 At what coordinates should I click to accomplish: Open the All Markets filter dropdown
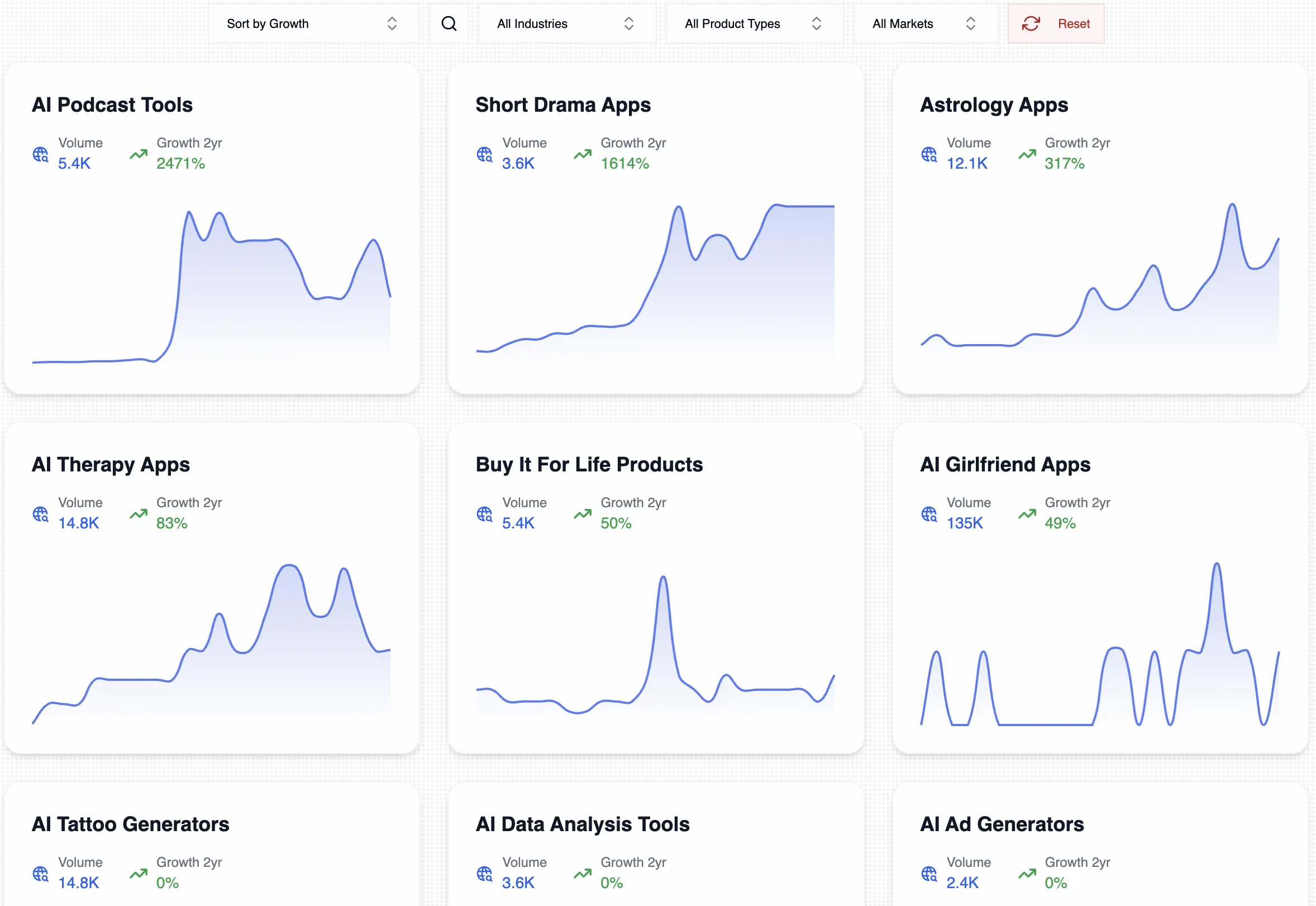tap(926, 23)
